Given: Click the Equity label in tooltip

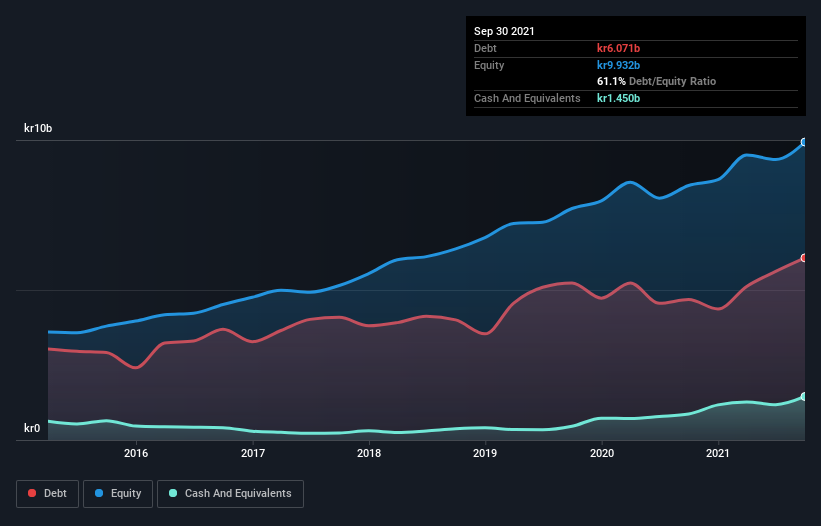Looking at the screenshot, I should click(489, 65).
